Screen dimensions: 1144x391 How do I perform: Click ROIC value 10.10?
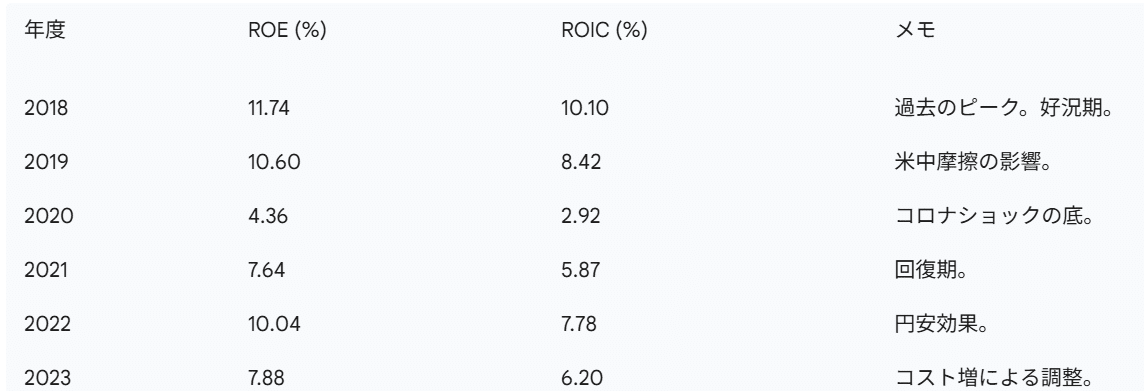click(x=585, y=108)
